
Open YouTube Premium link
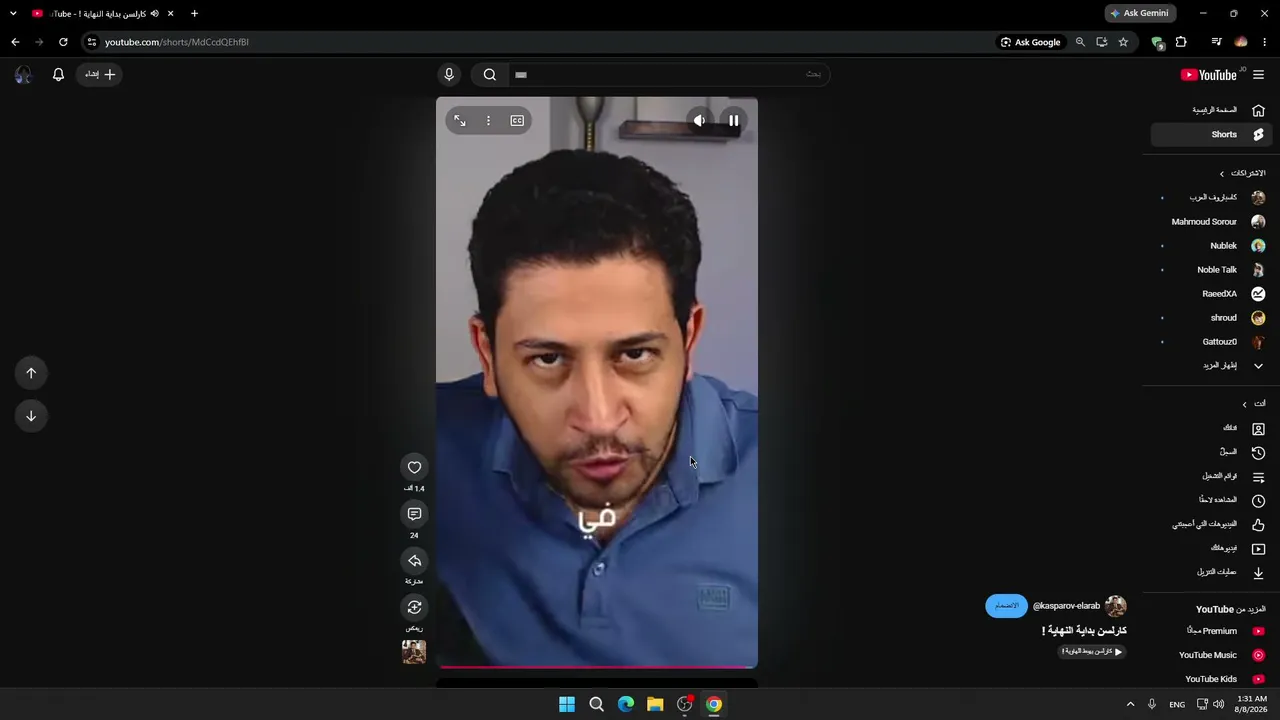(x=1211, y=631)
